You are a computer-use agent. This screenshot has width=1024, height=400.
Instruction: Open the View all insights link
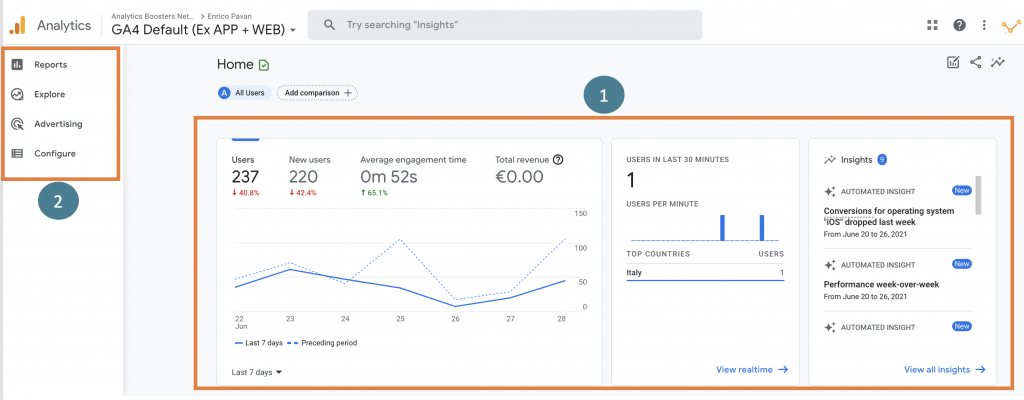(944, 369)
